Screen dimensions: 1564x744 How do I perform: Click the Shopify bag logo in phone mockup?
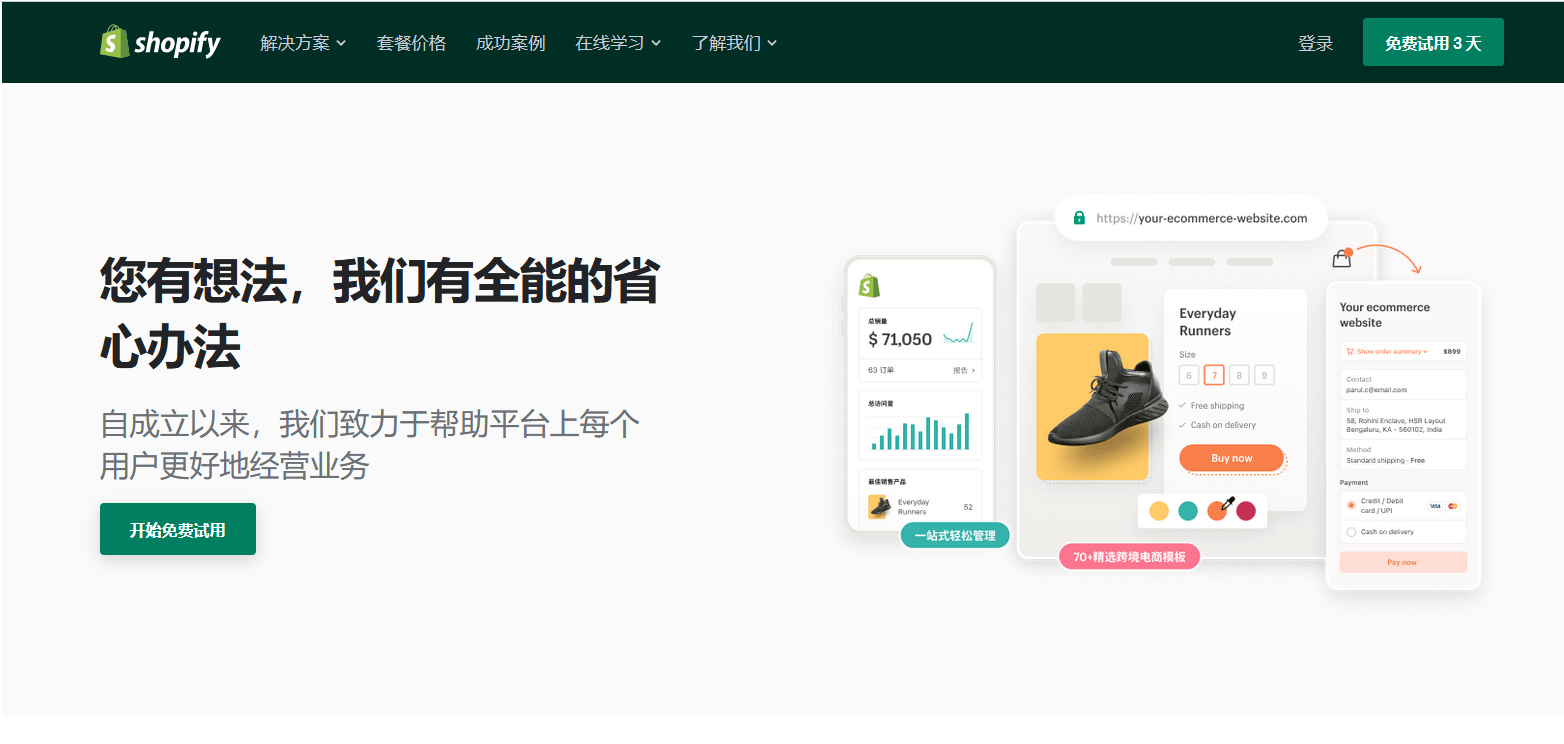click(x=869, y=285)
